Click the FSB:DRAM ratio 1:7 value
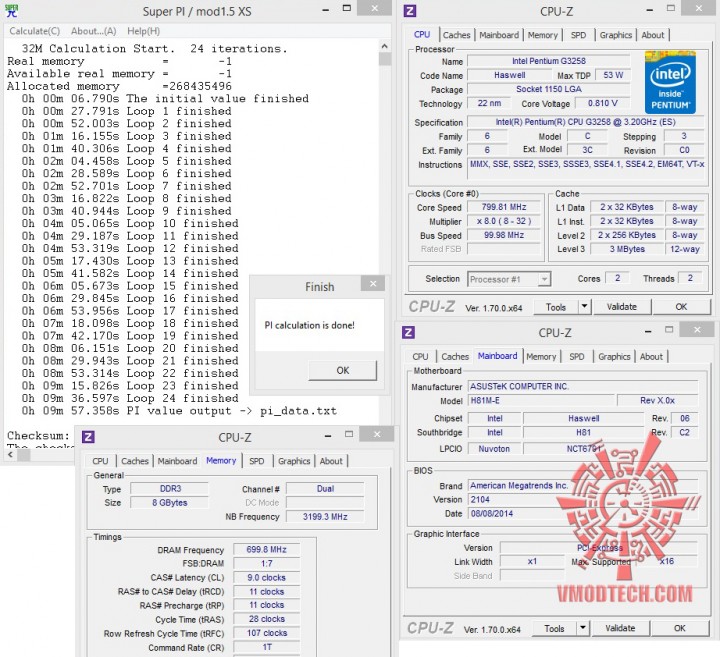 tap(266, 563)
